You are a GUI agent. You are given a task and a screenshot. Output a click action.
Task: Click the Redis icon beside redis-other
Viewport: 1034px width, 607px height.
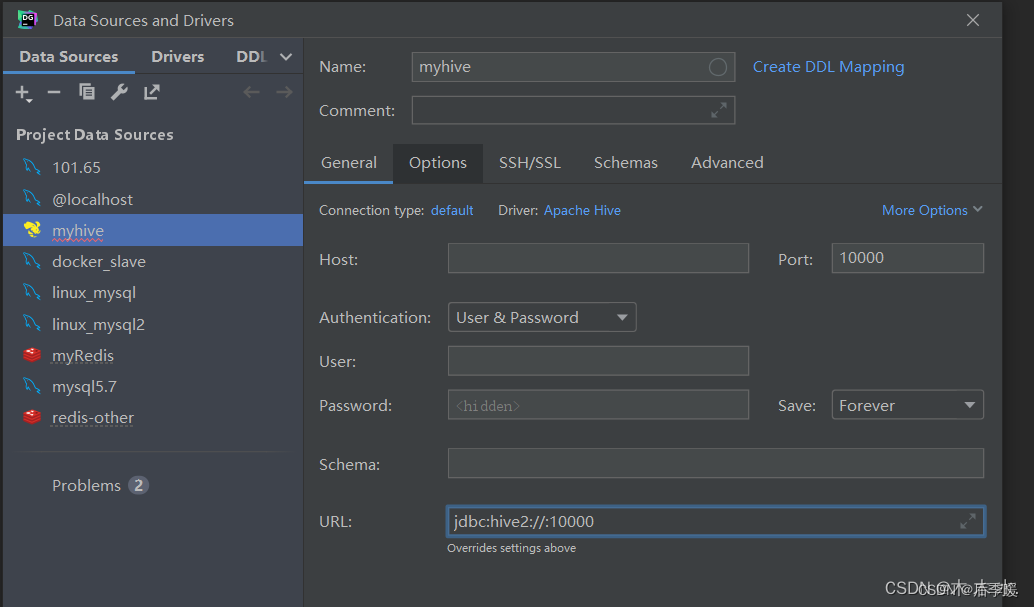32,417
